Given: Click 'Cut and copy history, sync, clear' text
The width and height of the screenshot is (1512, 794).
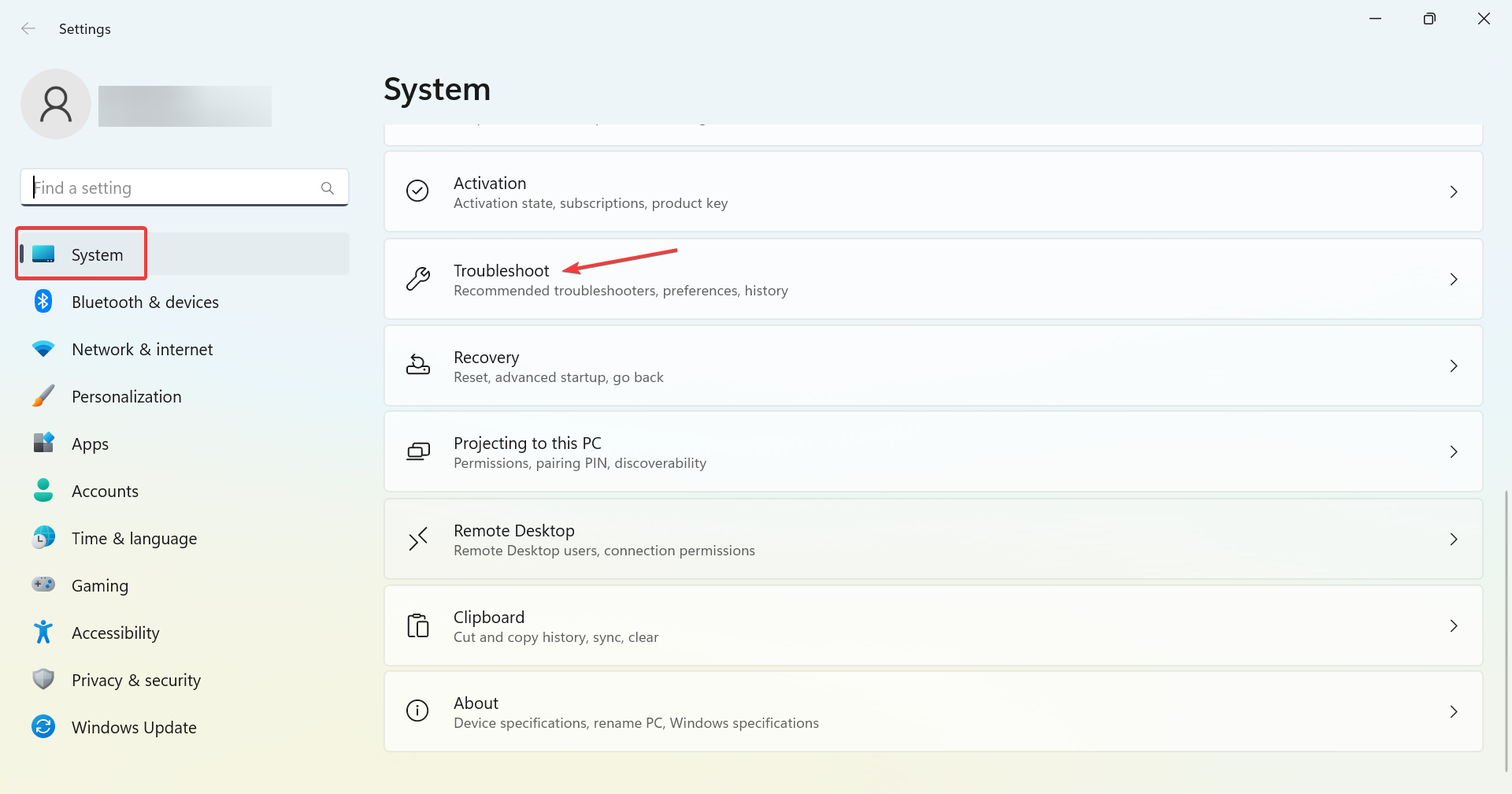Looking at the screenshot, I should click(556, 637).
